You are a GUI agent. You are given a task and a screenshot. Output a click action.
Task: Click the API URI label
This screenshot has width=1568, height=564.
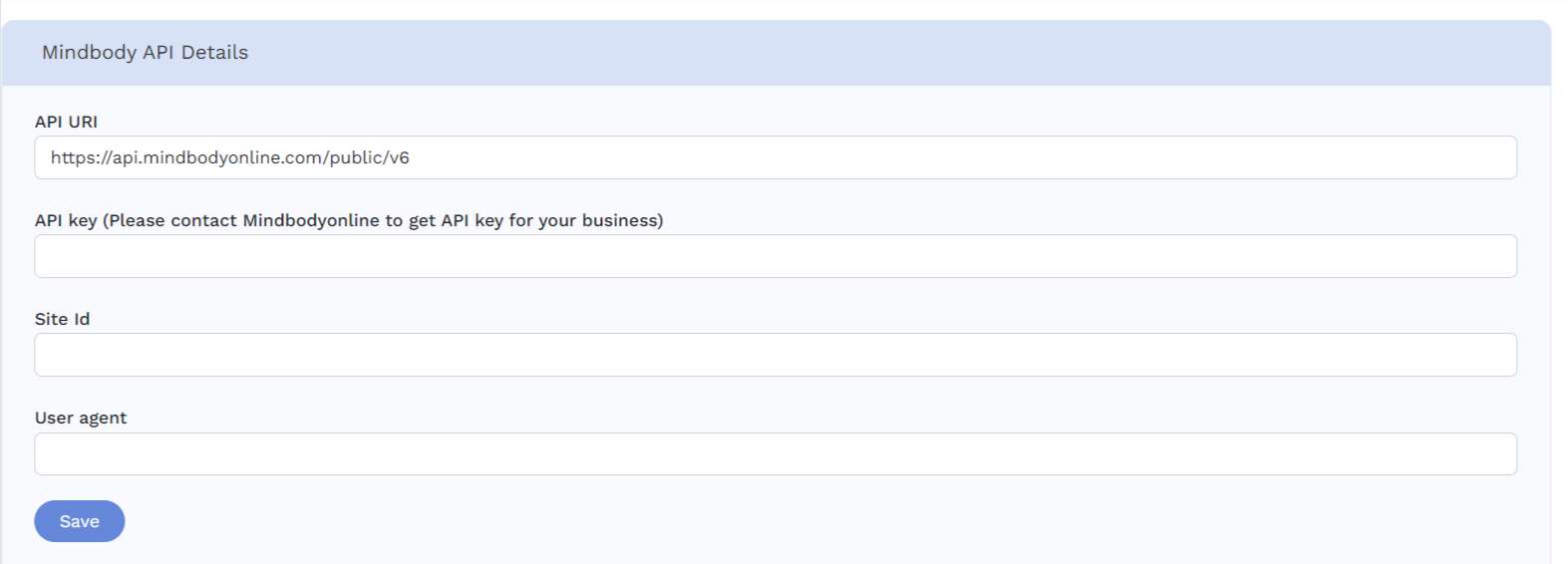[66, 122]
